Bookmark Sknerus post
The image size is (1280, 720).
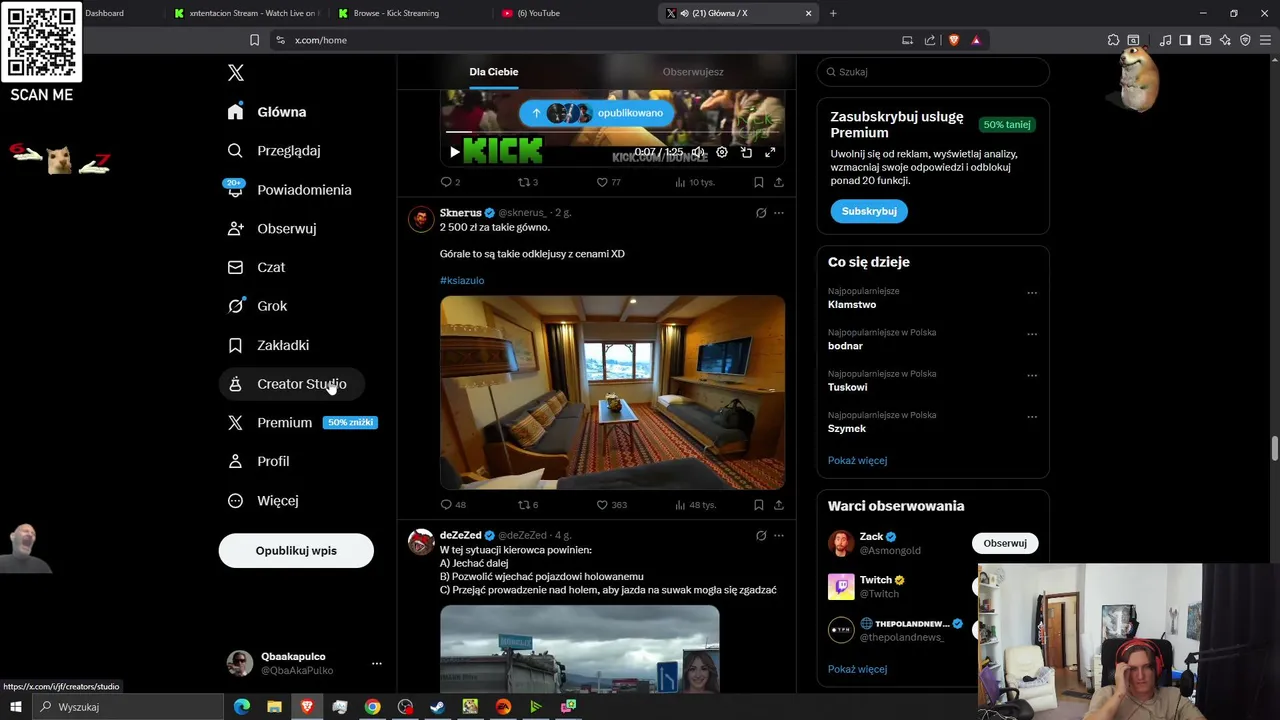759,505
